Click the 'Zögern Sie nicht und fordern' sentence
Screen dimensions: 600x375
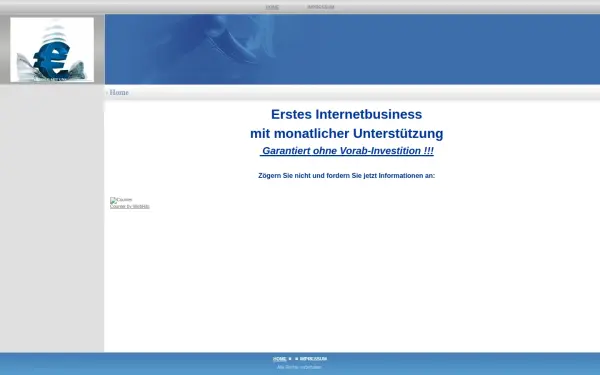[347, 176]
